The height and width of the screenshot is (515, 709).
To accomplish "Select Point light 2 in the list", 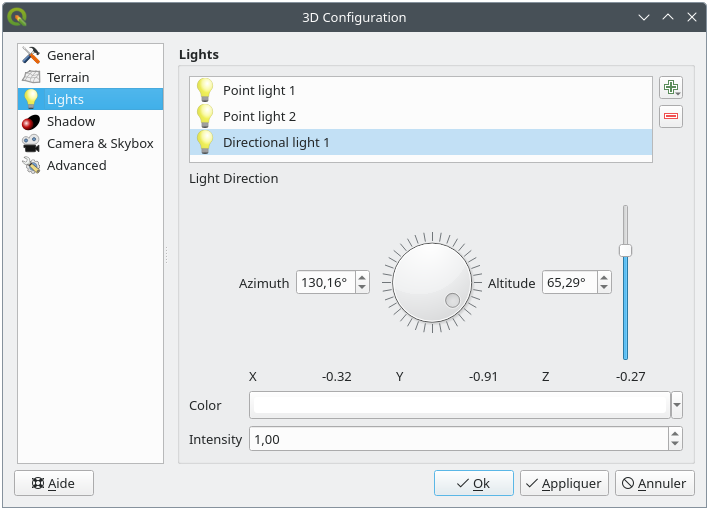I will pos(421,116).
